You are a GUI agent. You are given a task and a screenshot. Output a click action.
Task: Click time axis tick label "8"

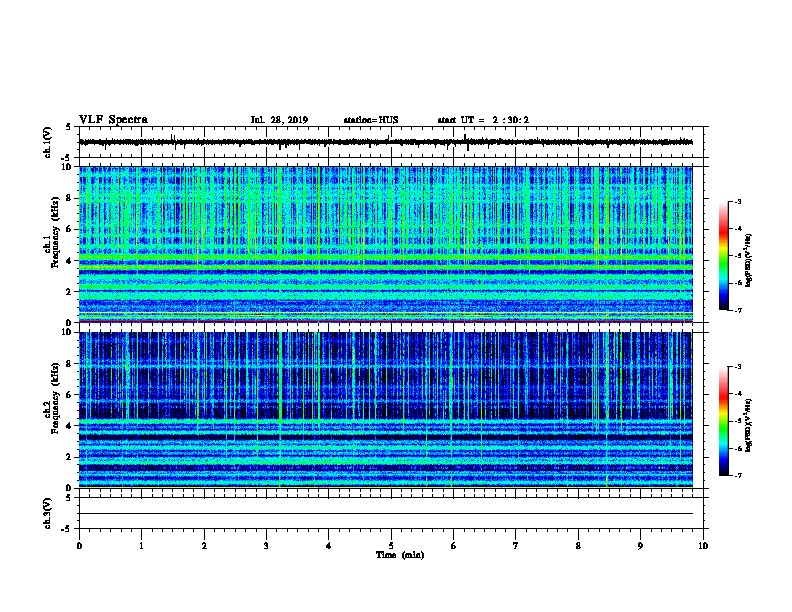point(578,546)
